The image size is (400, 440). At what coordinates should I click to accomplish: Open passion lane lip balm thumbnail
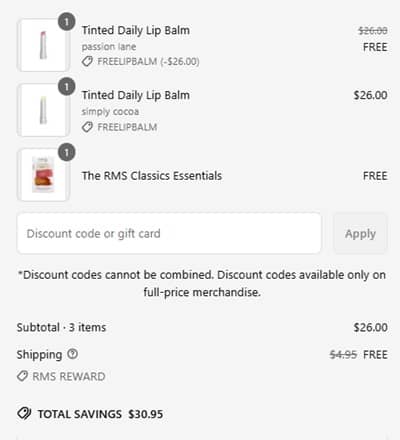point(43,45)
